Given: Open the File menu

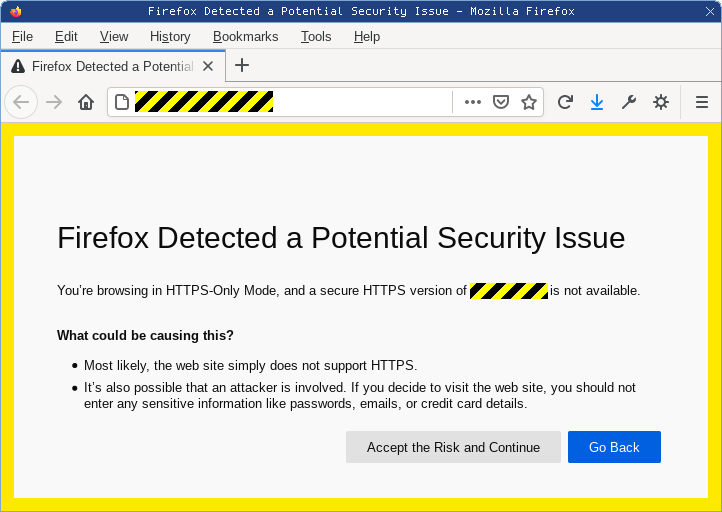Looking at the screenshot, I should pyautogui.click(x=22, y=36).
